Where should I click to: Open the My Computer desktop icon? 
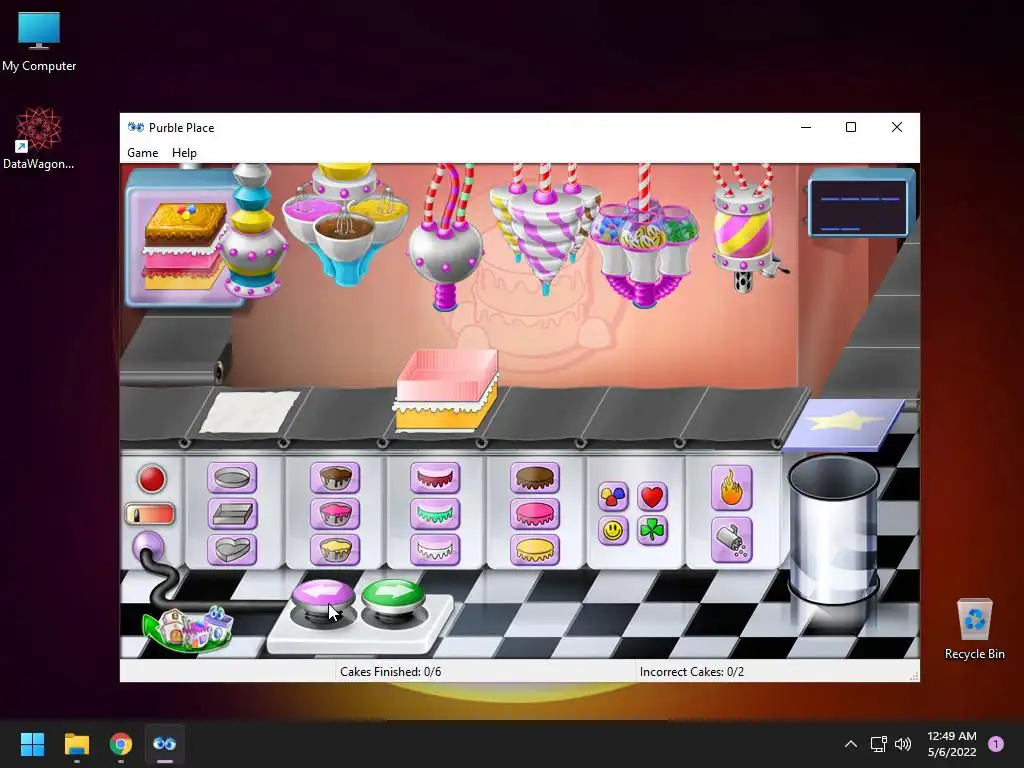click(39, 42)
